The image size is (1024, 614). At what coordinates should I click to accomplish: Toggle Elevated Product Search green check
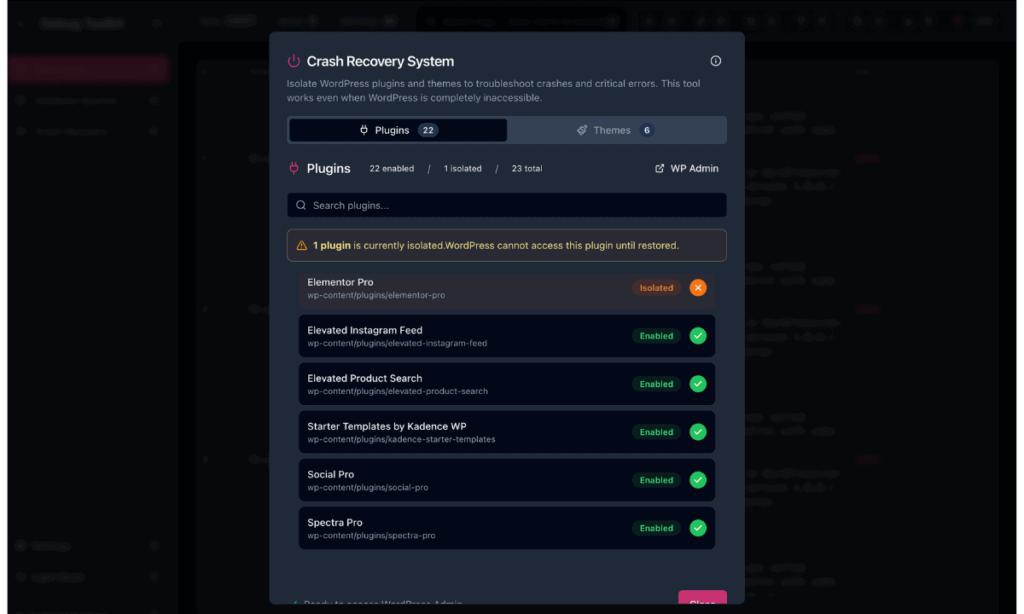[x=698, y=383]
